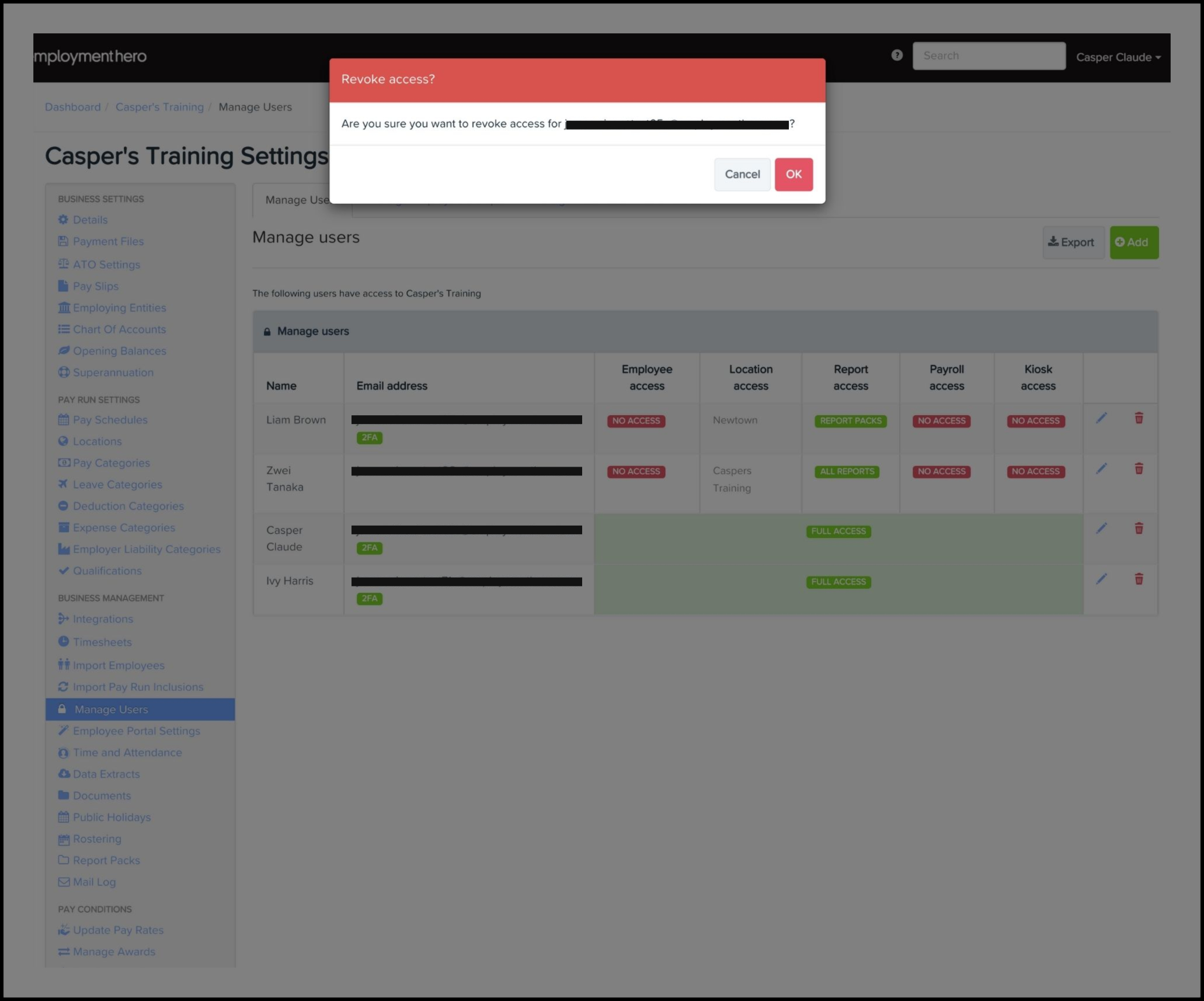
Task: Open Details settings with gear icon
Action: [x=90, y=220]
